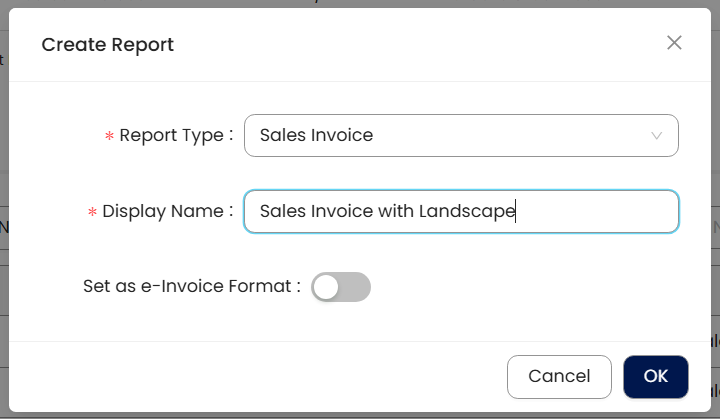Enable the e-Invoice Format toggle
The height and width of the screenshot is (419, 720).
341,287
